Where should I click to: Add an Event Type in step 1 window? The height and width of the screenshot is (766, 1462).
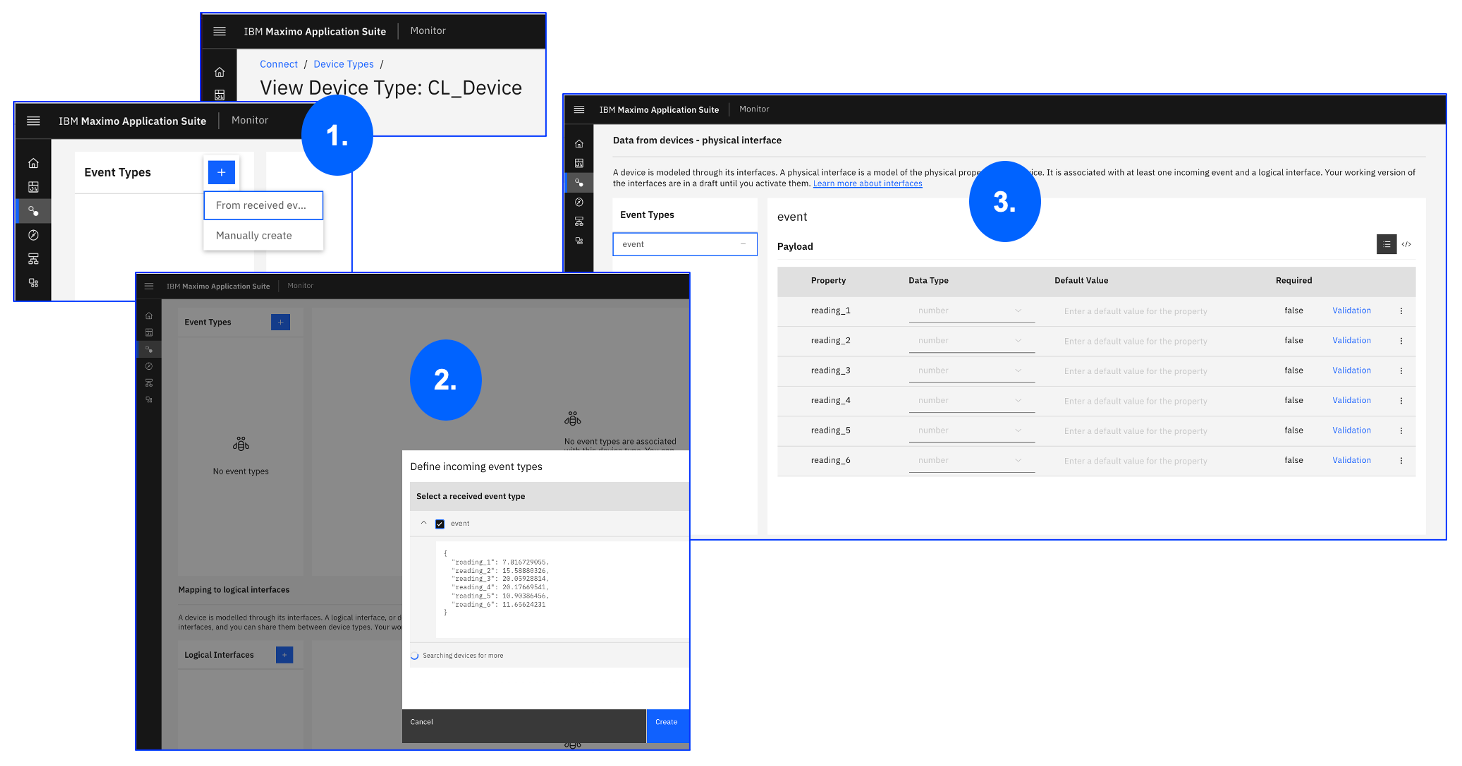[x=222, y=172]
